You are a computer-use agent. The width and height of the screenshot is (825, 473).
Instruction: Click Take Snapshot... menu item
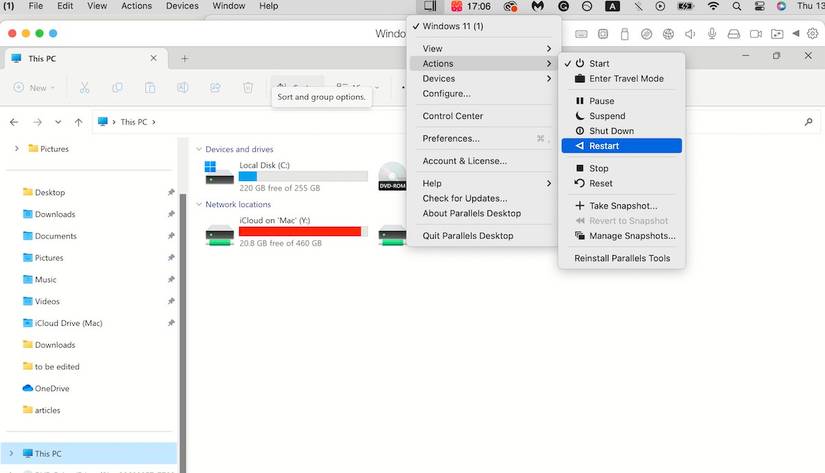622,206
